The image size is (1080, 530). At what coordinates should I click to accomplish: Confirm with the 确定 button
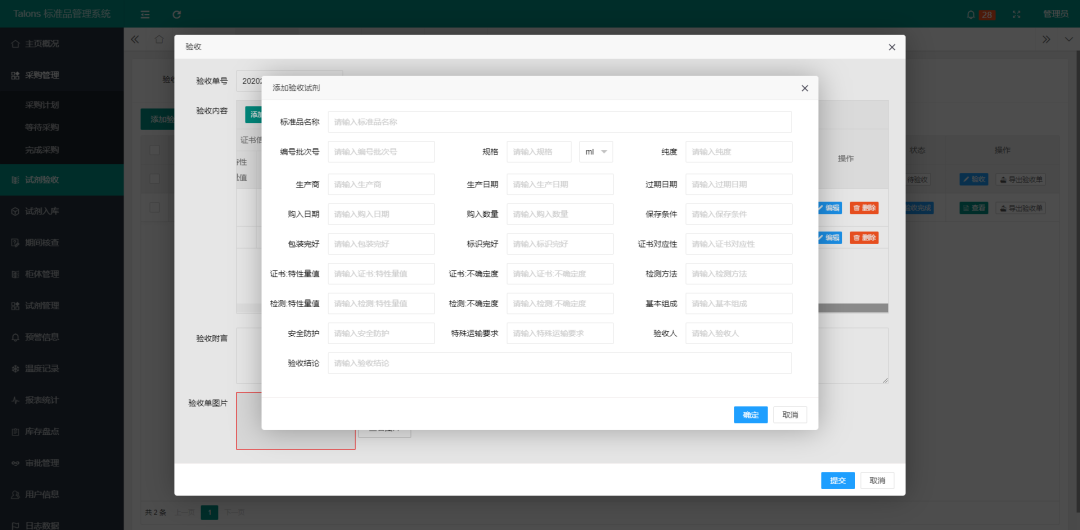[x=751, y=415]
